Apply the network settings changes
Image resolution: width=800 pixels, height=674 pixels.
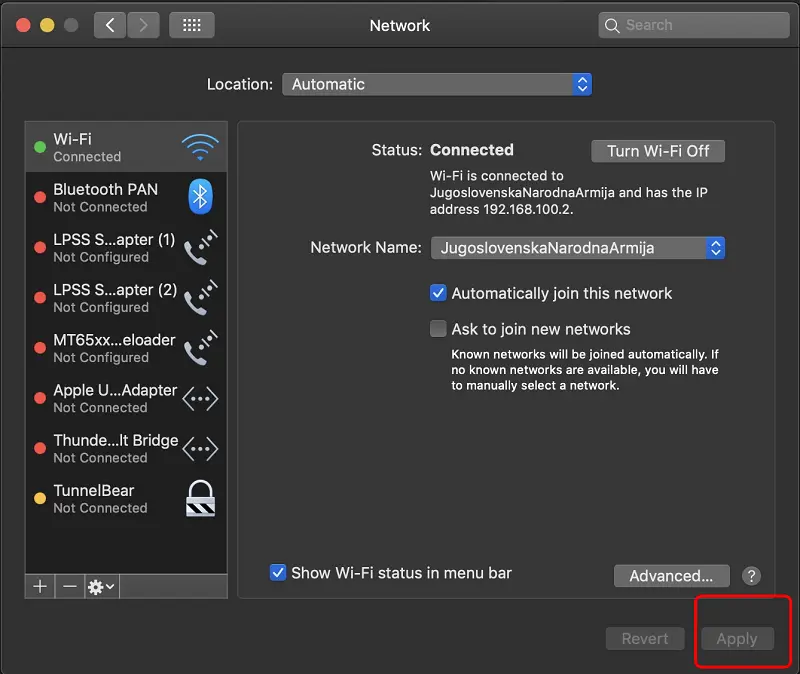[x=737, y=638]
